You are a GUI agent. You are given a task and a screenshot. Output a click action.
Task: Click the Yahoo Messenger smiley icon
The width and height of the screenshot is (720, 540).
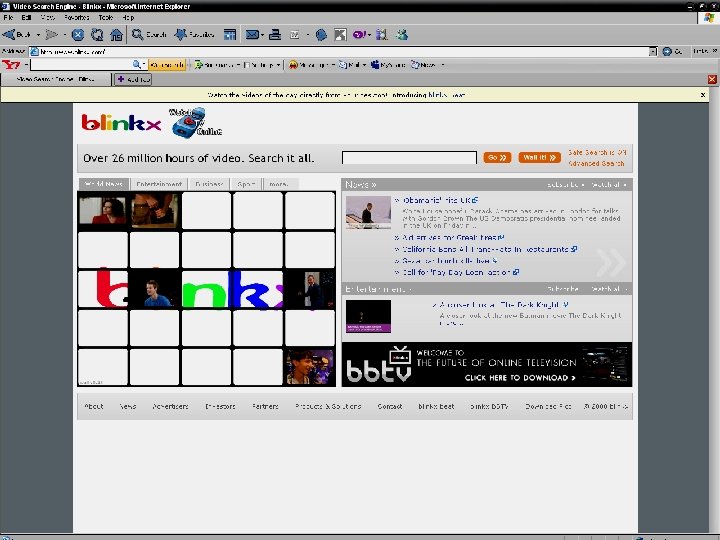pos(293,65)
